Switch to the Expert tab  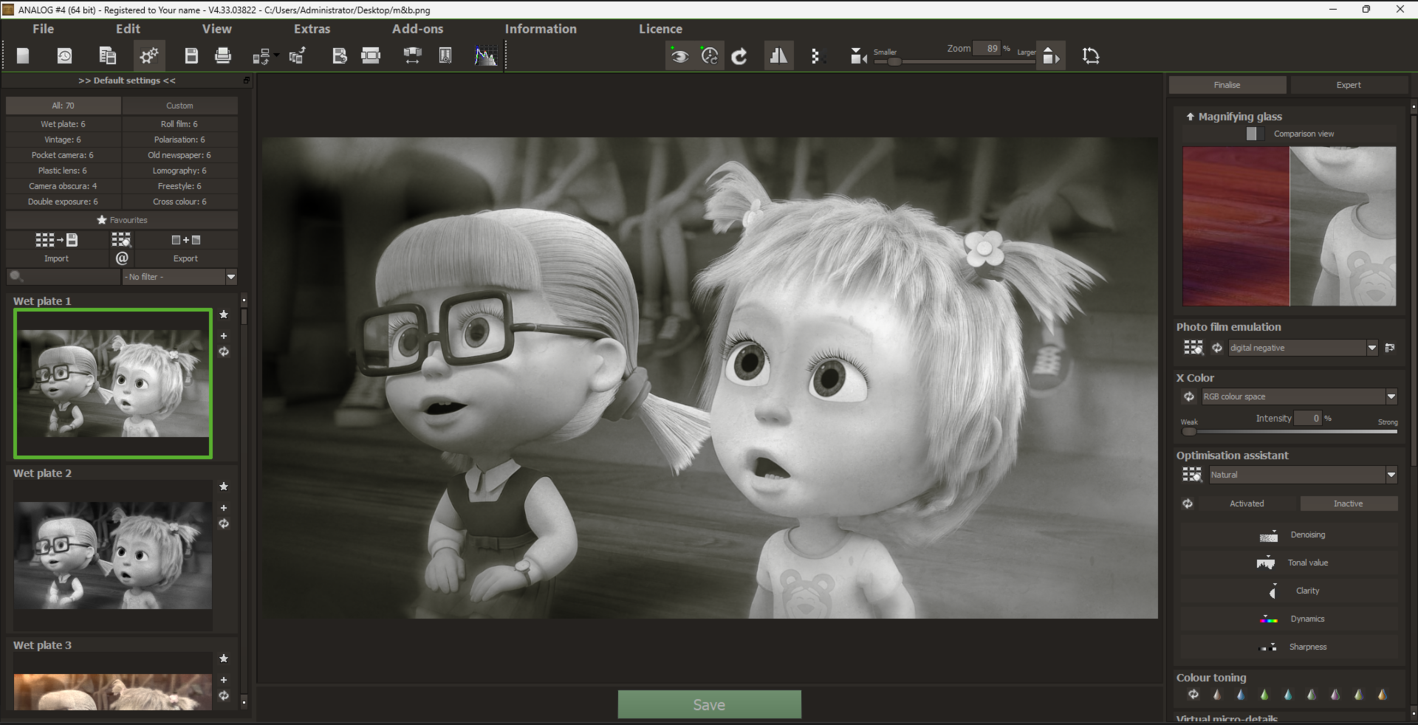click(1348, 85)
